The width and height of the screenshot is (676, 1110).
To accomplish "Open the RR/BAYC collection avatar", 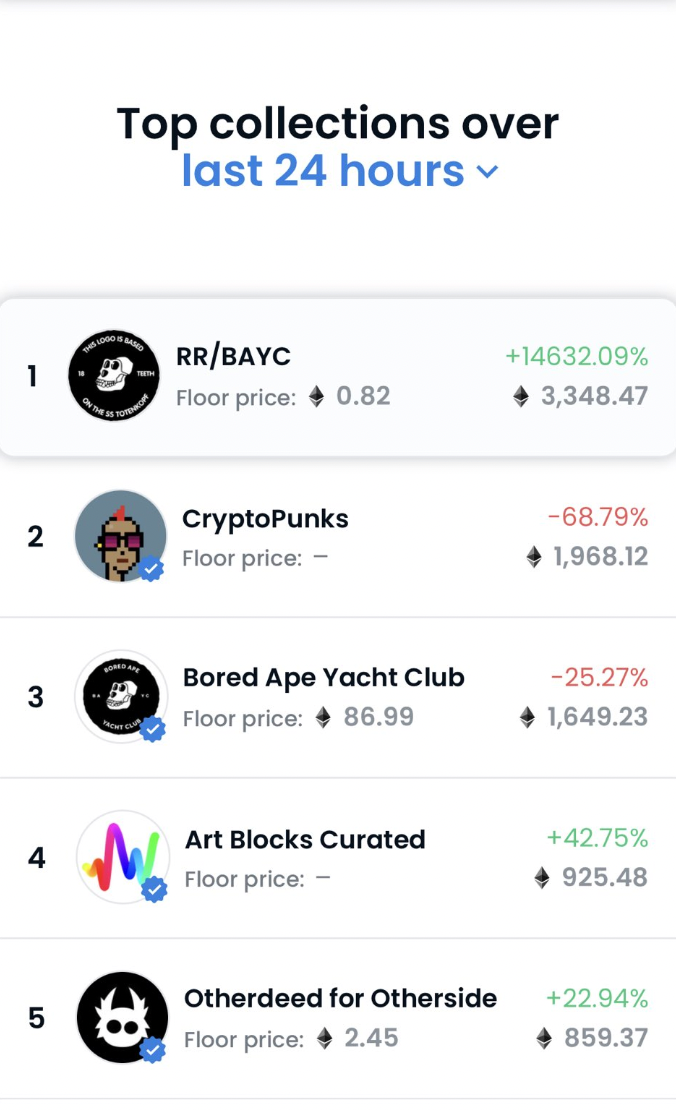I will pos(114,375).
